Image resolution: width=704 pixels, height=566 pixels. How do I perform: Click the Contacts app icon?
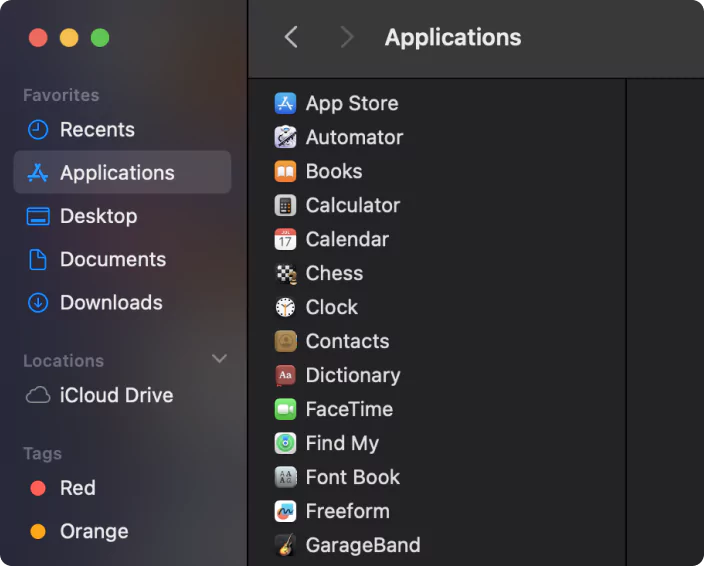pyautogui.click(x=285, y=341)
